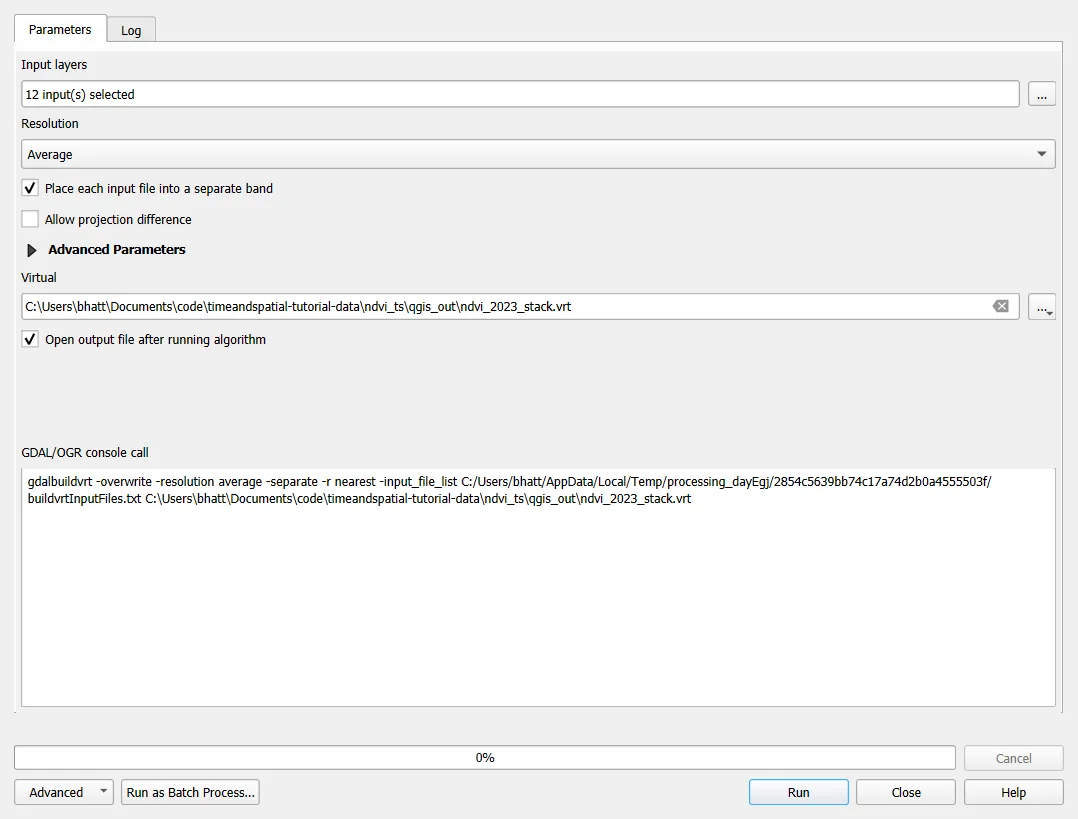Click the '12 input(s) selected' field
Image resolution: width=1078 pixels, height=819 pixels.
(x=520, y=94)
